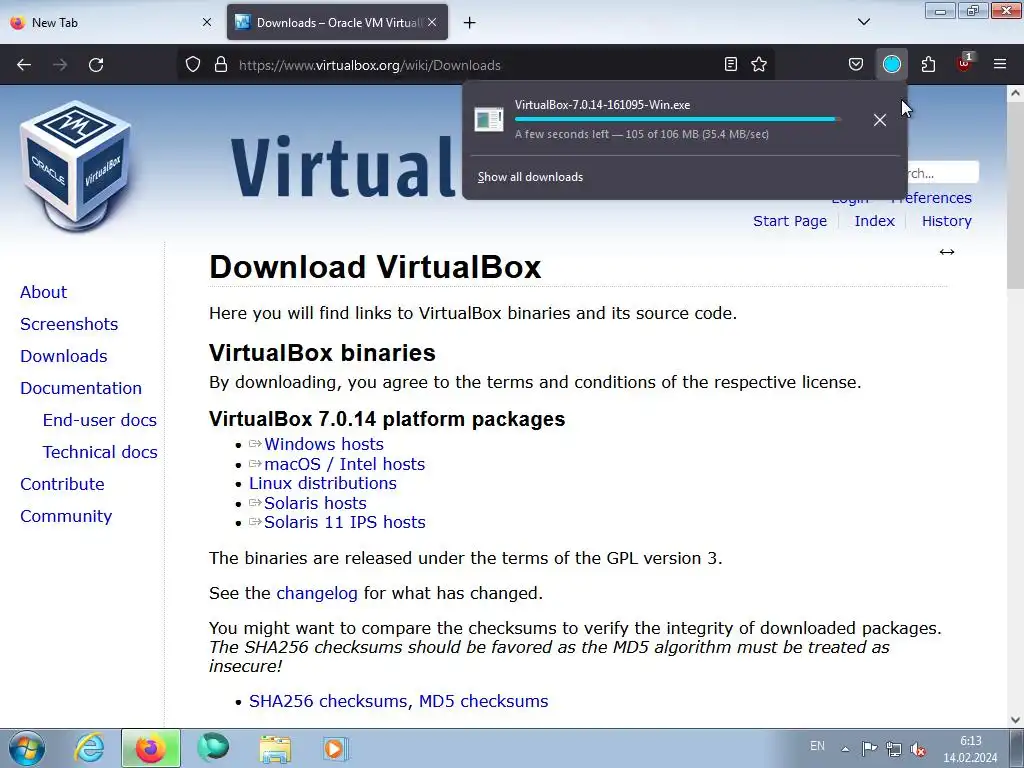This screenshot has width=1024, height=768.
Task: Close the New Tab tab
Action: 207,22
